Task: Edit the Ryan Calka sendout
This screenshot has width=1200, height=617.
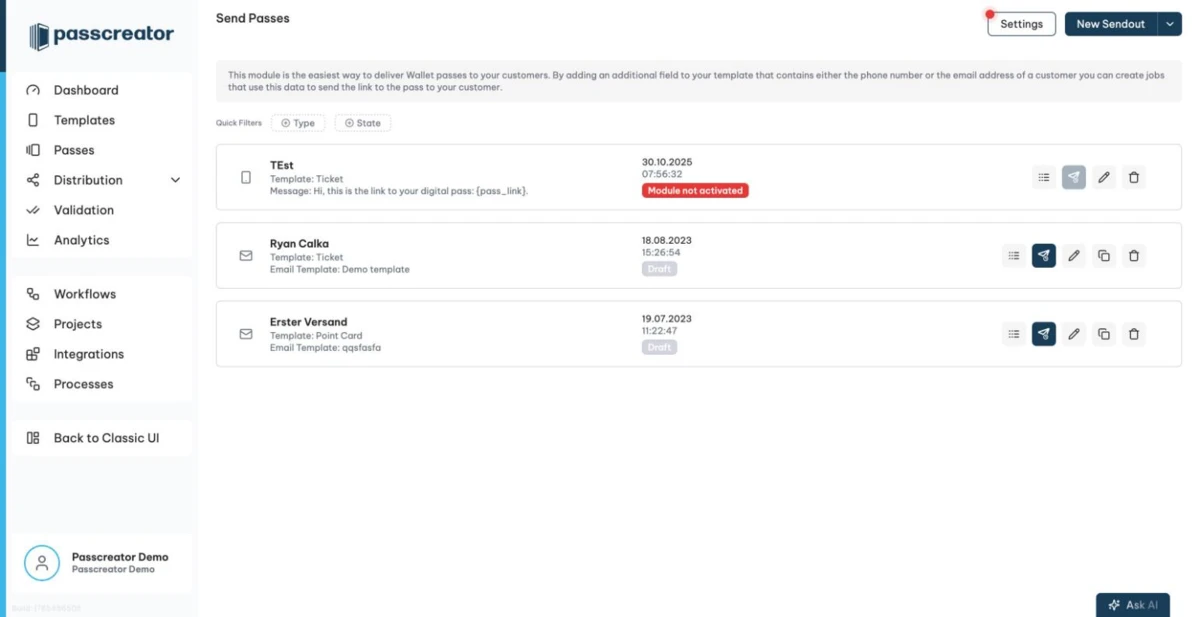Action: pyautogui.click(x=1074, y=255)
